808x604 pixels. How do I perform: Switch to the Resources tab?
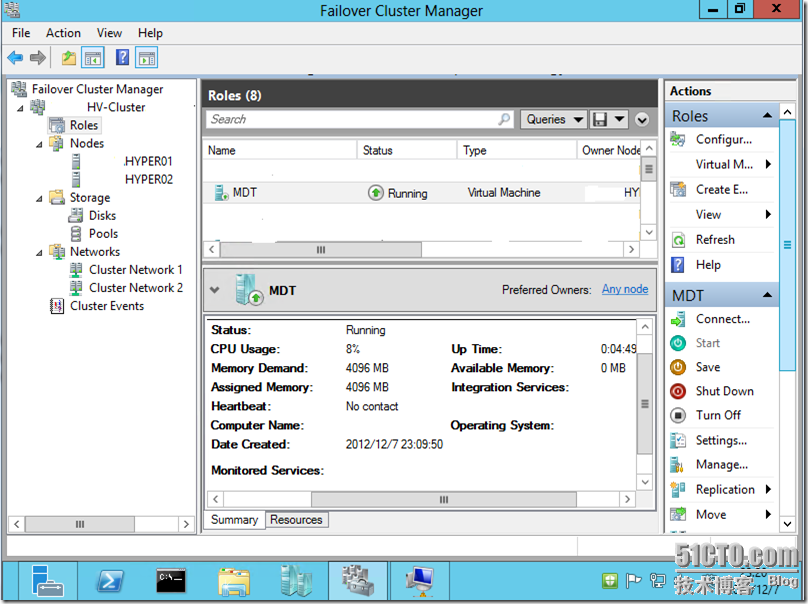coord(296,519)
